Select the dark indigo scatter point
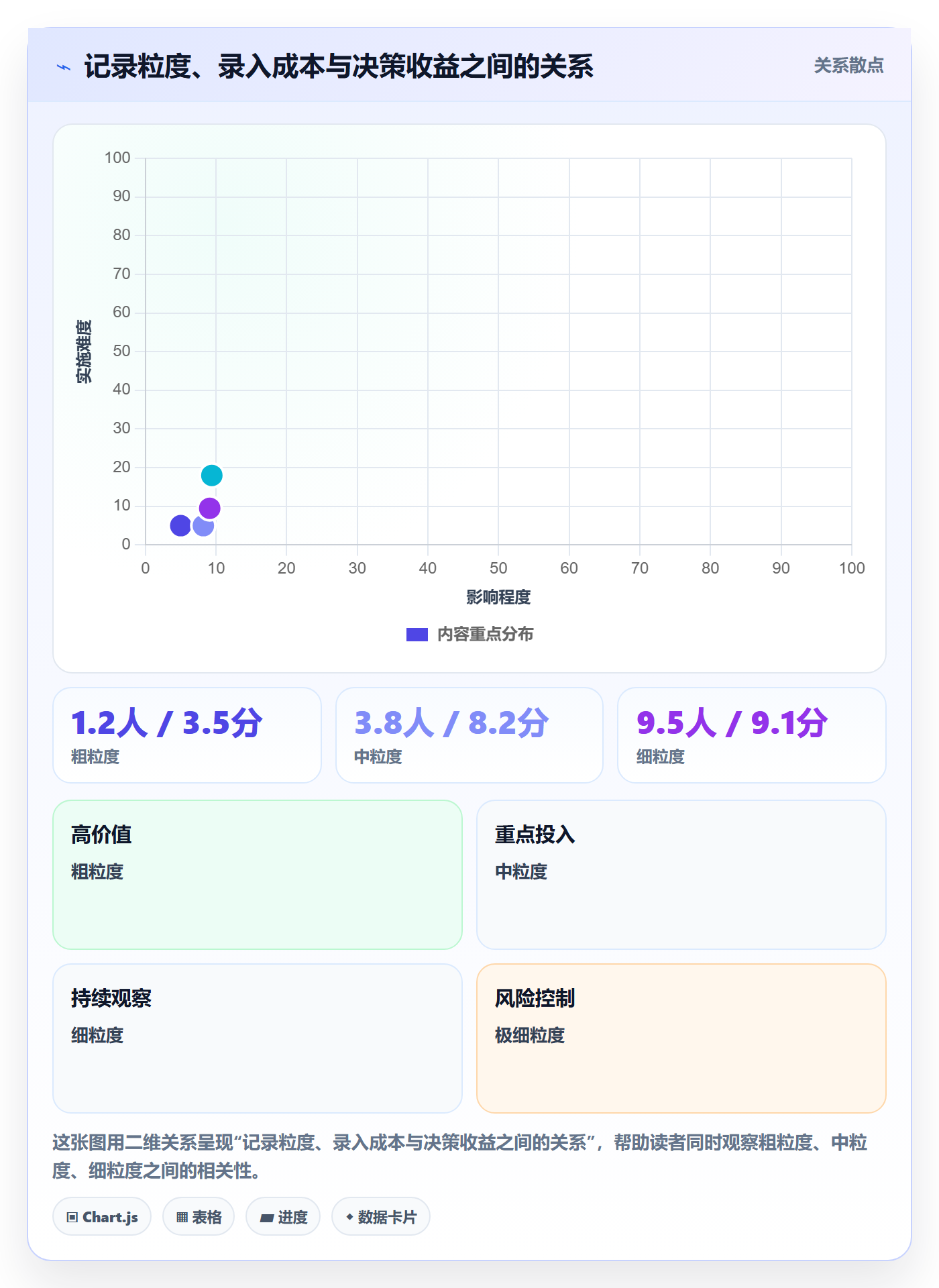 click(x=180, y=525)
